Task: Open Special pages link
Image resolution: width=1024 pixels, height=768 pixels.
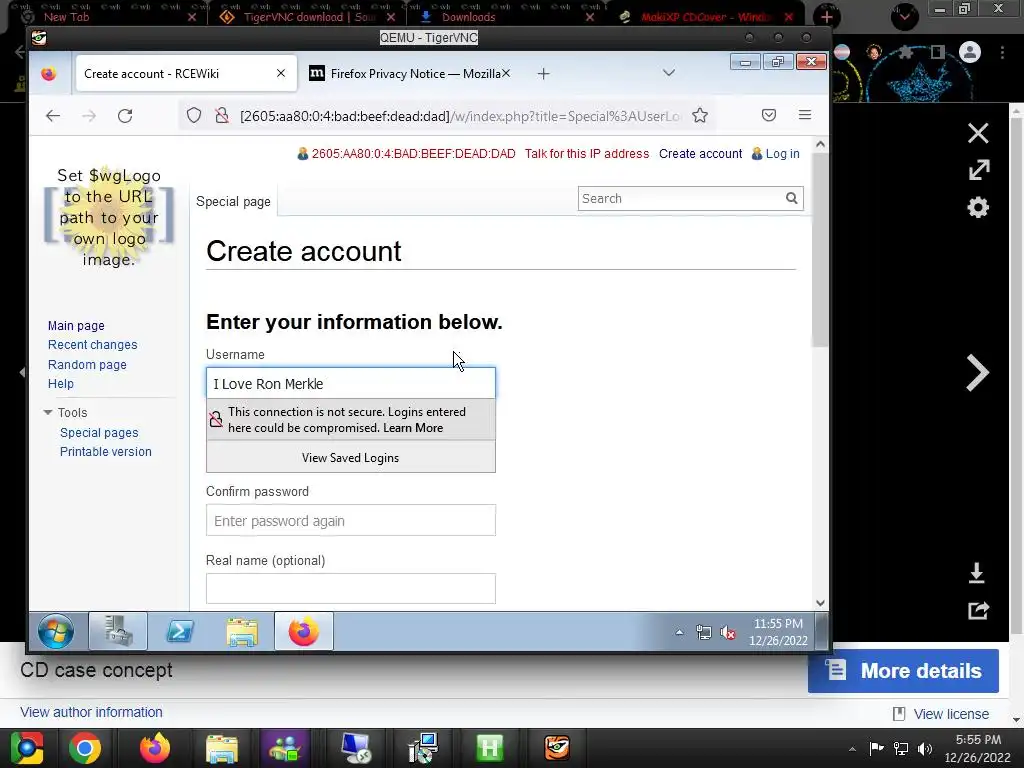Action: pos(99,433)
